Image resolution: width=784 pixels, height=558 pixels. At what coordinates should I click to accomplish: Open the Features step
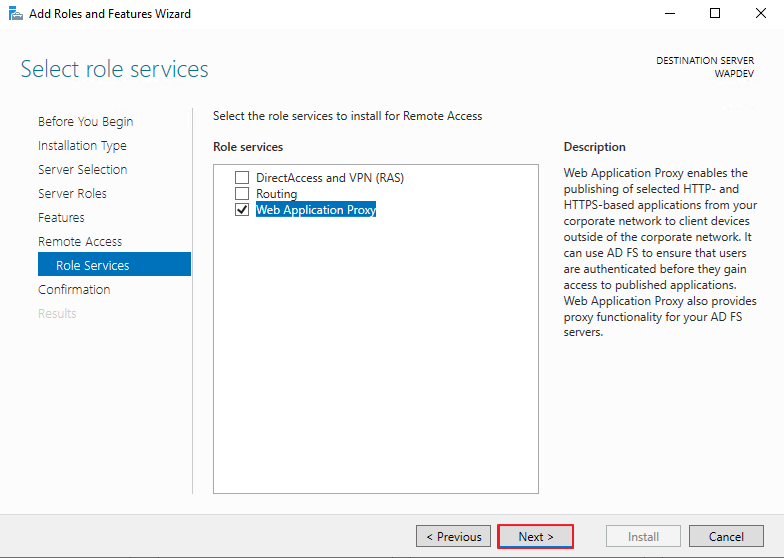click(x=62, y=218)
